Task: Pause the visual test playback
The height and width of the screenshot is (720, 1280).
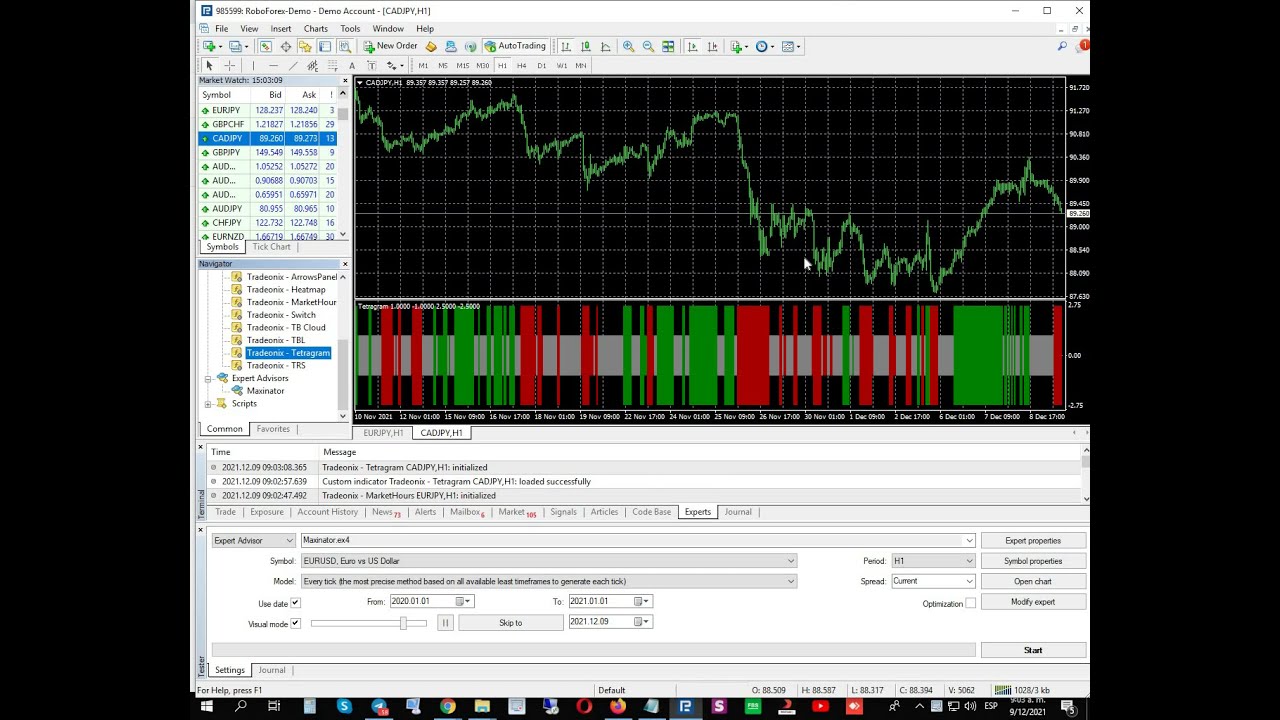Action: point(445,623)
